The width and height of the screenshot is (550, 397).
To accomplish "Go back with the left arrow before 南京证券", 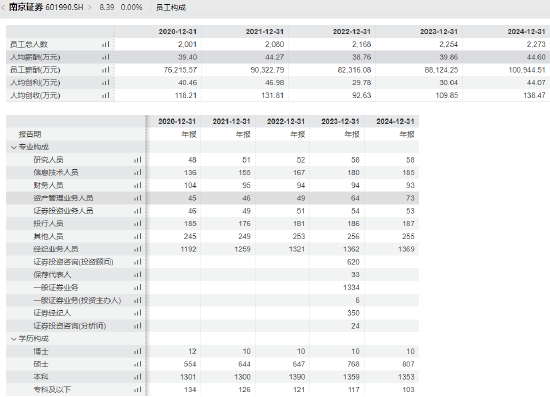I will (3, 7).
